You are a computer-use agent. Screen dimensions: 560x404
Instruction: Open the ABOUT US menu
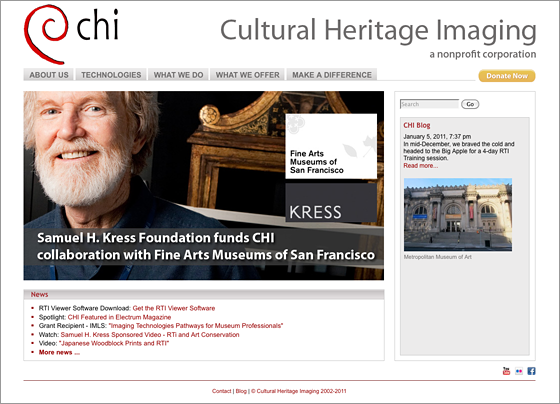pos(49,75)
